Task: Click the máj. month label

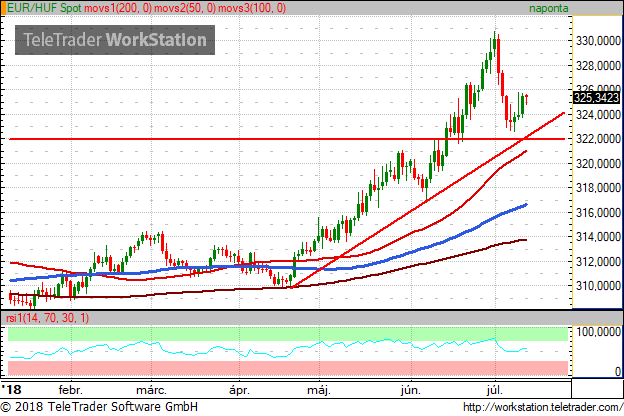Action: click(x=319, y=390)
